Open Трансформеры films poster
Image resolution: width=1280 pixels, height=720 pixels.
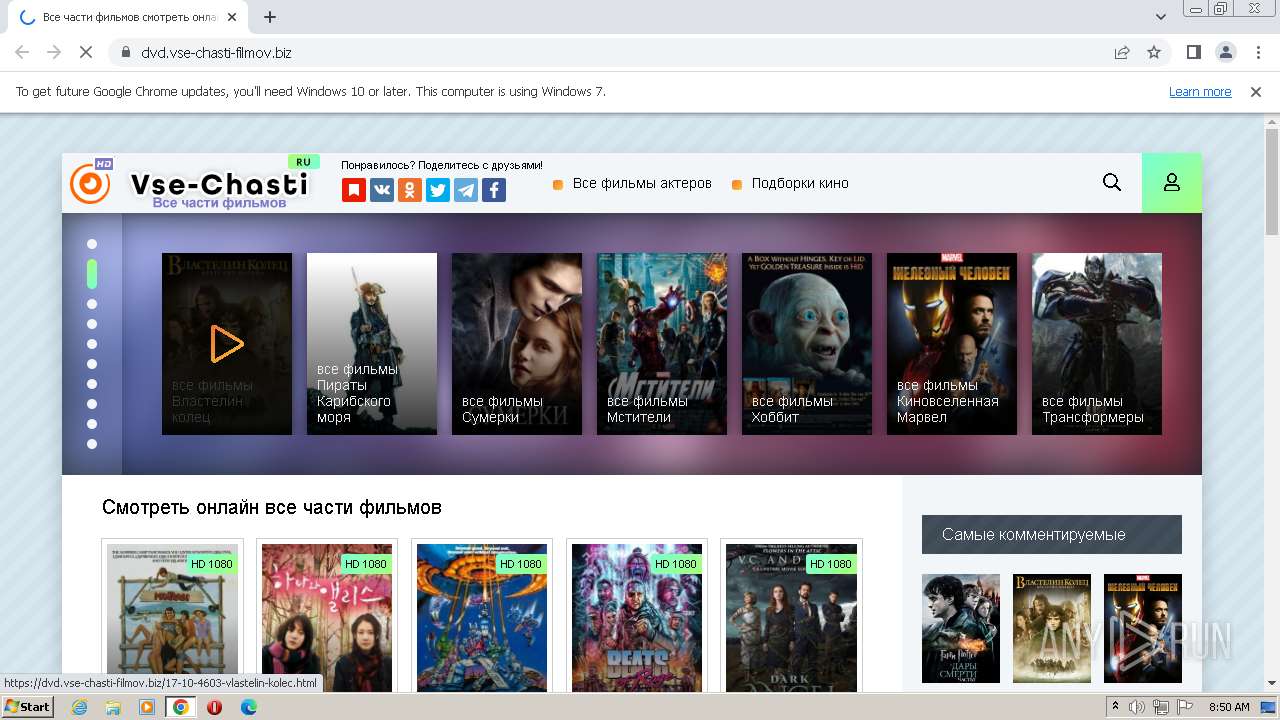1097,344
